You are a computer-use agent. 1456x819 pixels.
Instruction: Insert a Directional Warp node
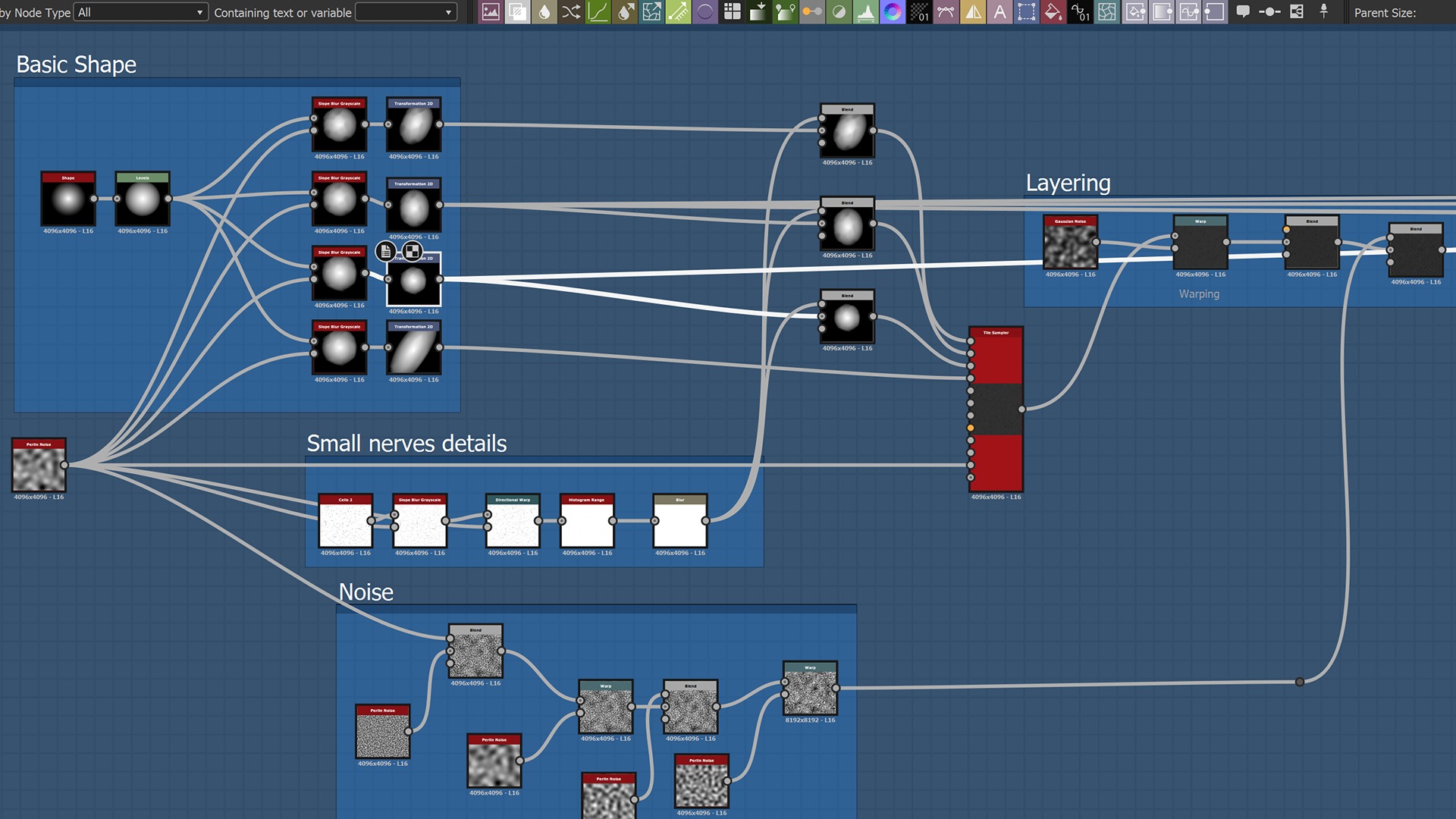click(x=651, y=12)
